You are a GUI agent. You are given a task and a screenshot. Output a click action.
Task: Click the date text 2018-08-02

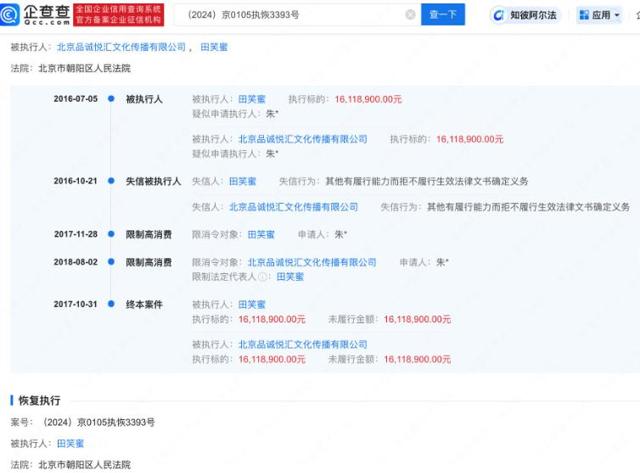(76, 262)
